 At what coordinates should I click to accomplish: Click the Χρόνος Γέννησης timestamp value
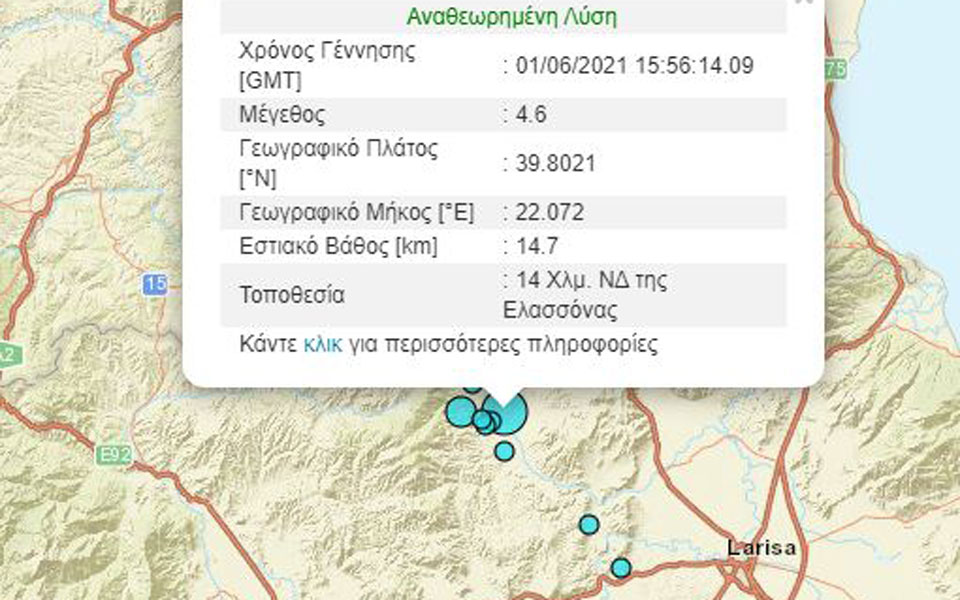point(628,64)
